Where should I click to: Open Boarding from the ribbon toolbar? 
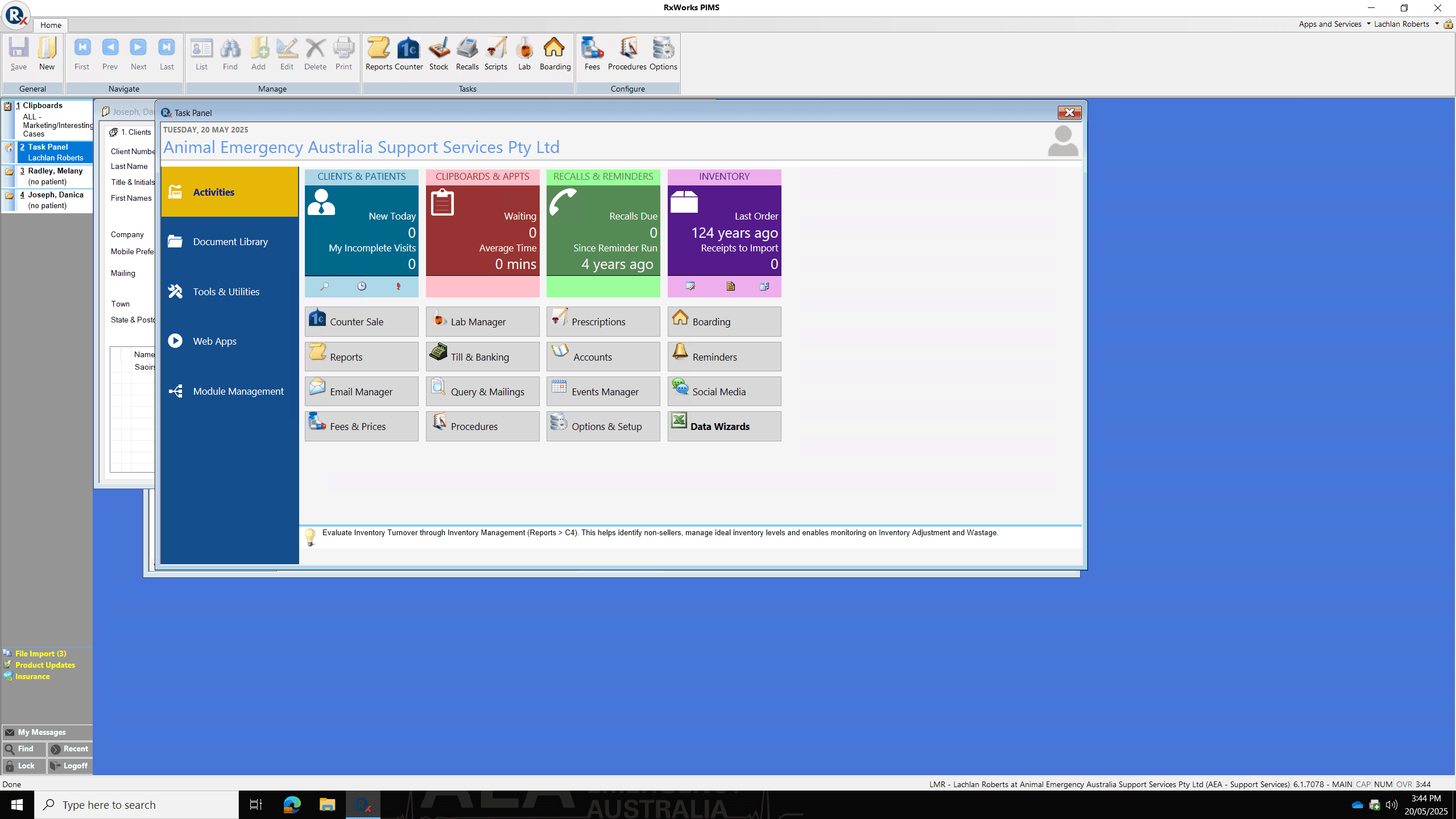pyautogui.click(x=555, y=54)
